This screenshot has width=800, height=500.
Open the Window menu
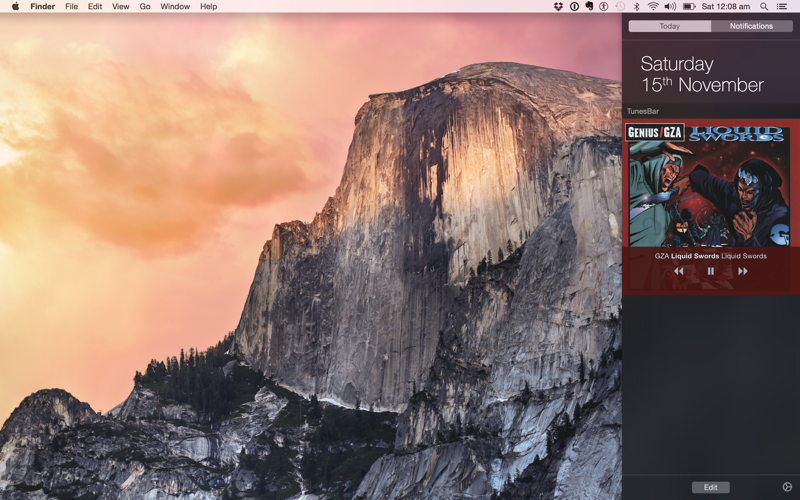[x=175, y=7]
